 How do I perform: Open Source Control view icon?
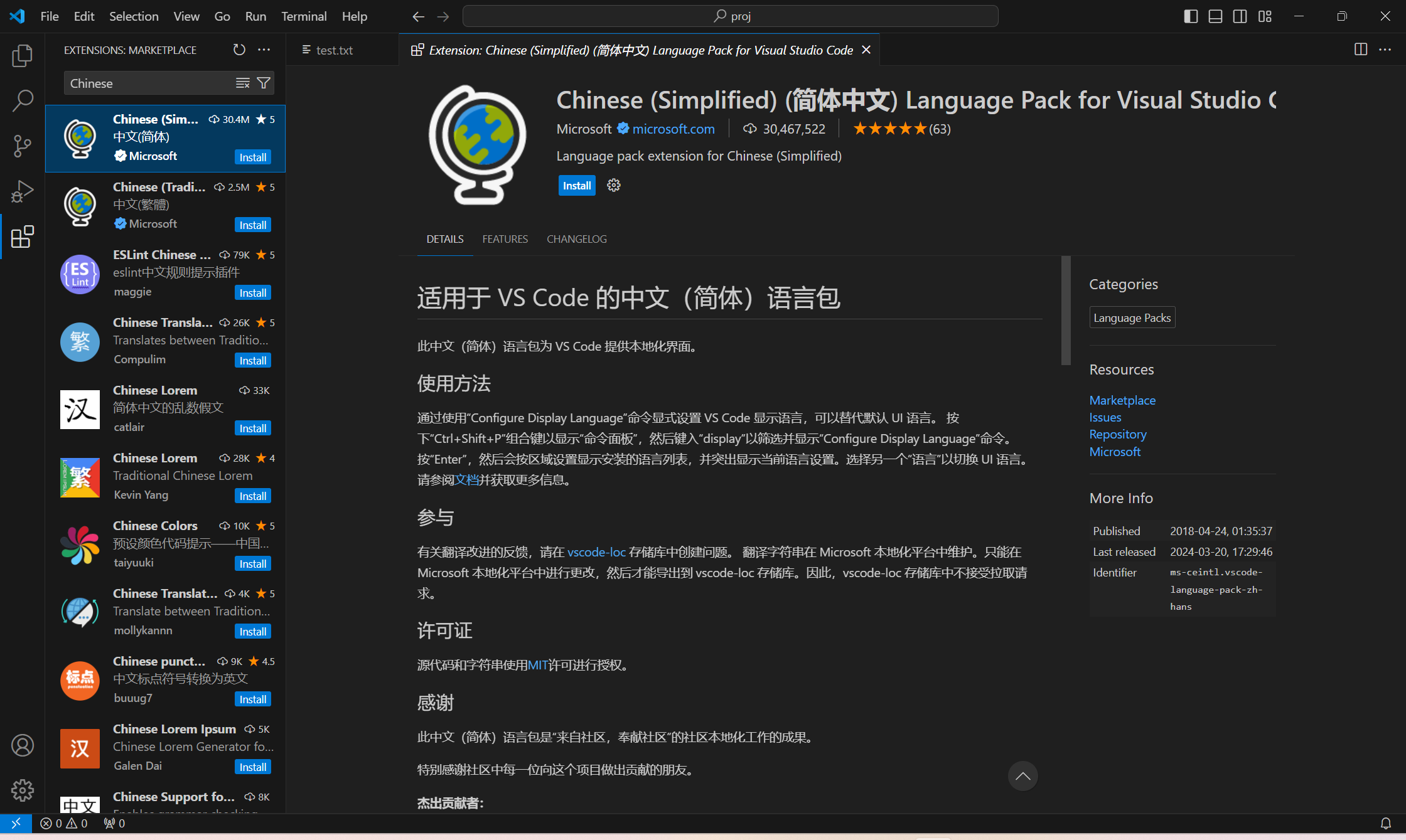(22, 146)
